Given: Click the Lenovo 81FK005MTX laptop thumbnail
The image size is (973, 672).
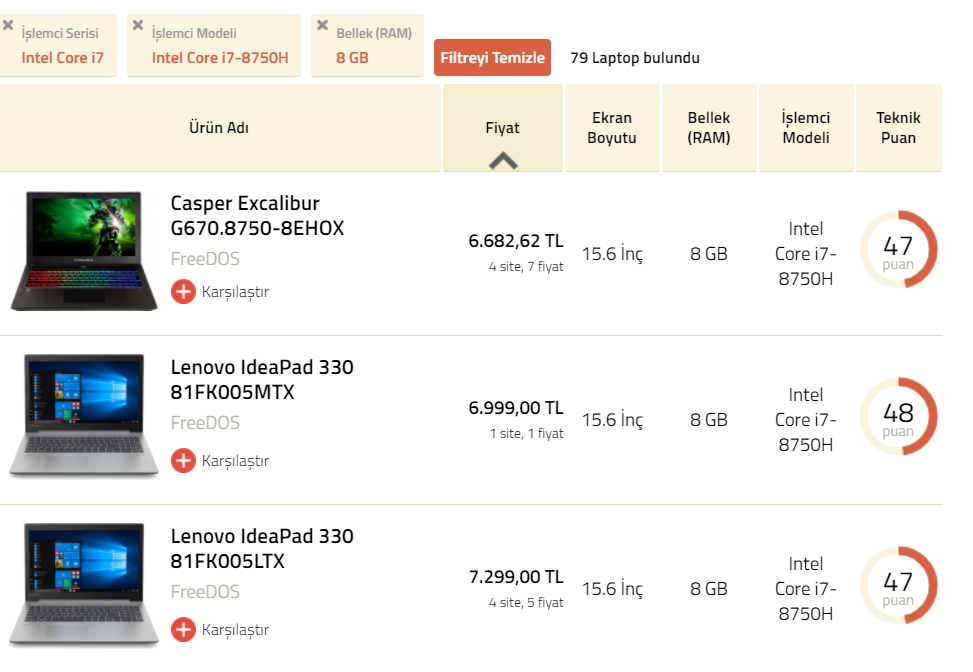Looking at the screenshot, I should click(x=84, y=416).
